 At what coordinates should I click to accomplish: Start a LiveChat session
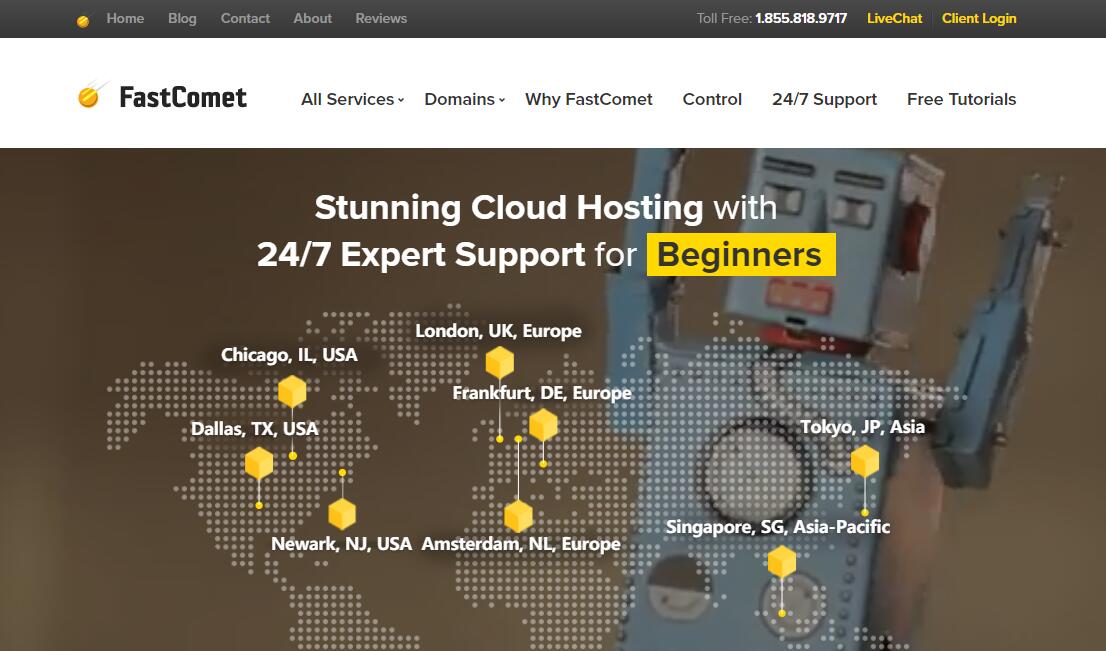(894, 18)
